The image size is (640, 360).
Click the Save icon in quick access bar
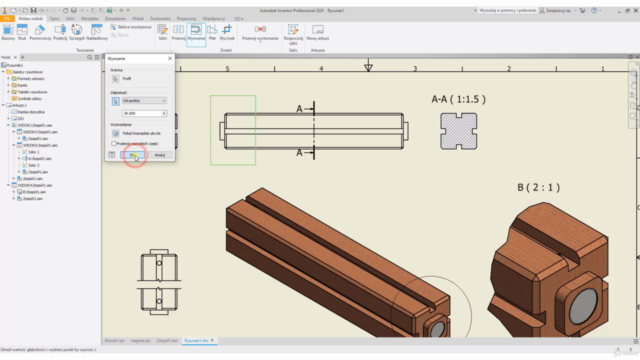33,10
